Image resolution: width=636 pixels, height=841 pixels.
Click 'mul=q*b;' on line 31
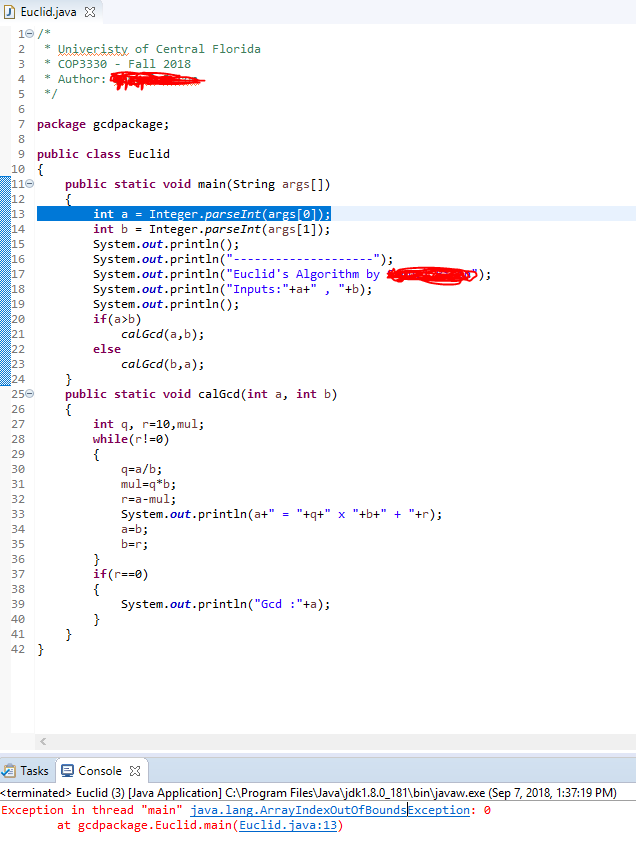(x=149, y=484)
